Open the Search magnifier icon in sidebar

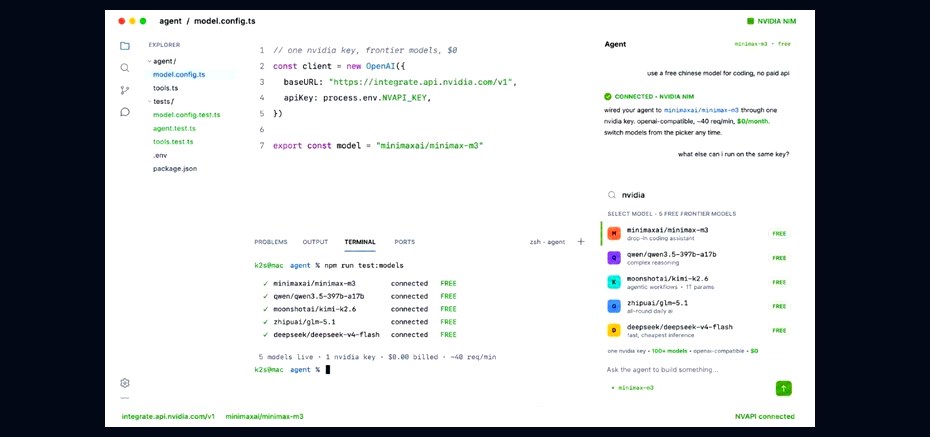(x=125, y=68)
